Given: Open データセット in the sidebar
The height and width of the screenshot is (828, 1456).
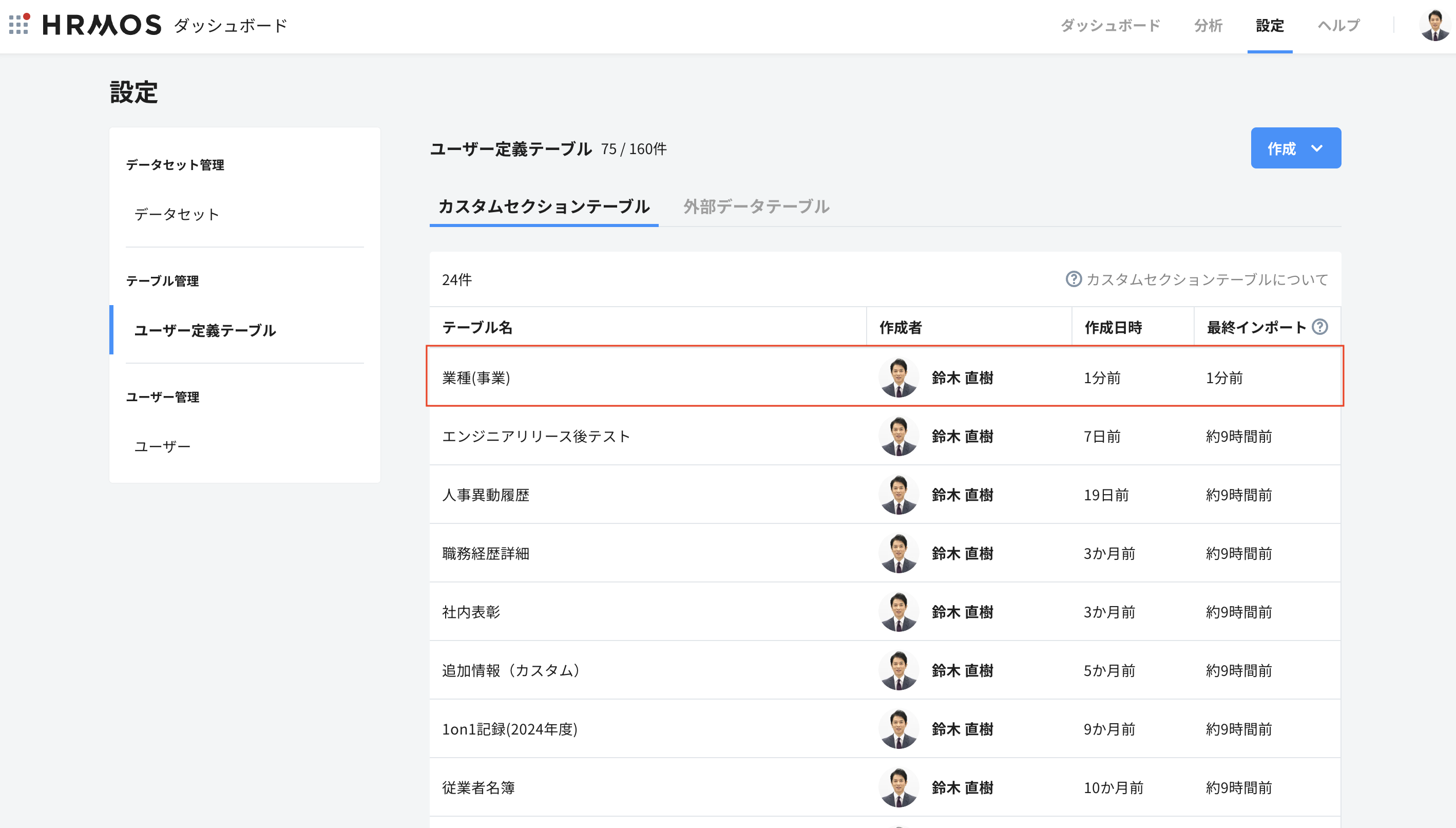Looking at the screenshot, I should click(177, 214).
